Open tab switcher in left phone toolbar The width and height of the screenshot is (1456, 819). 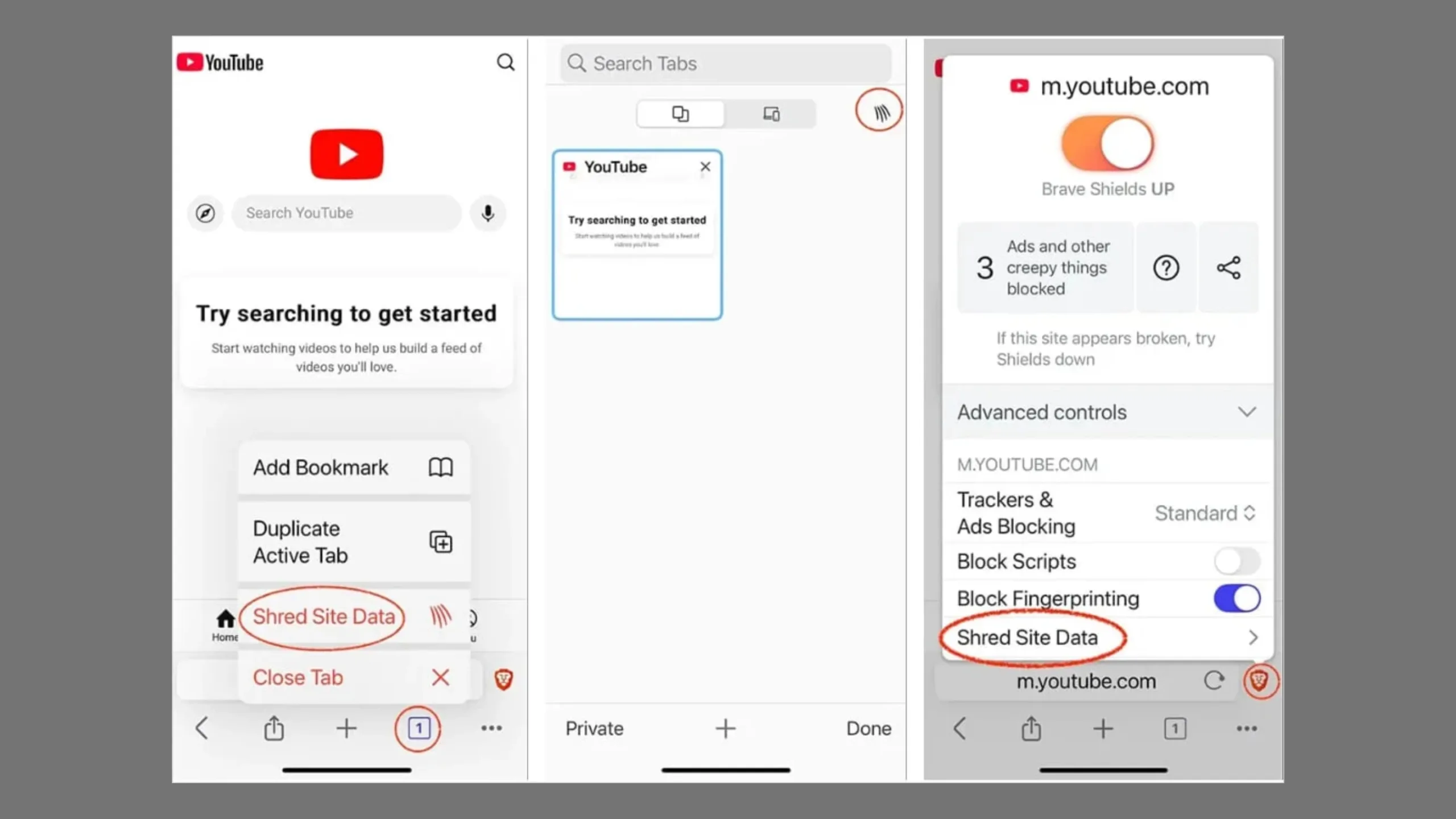point(419,728)
